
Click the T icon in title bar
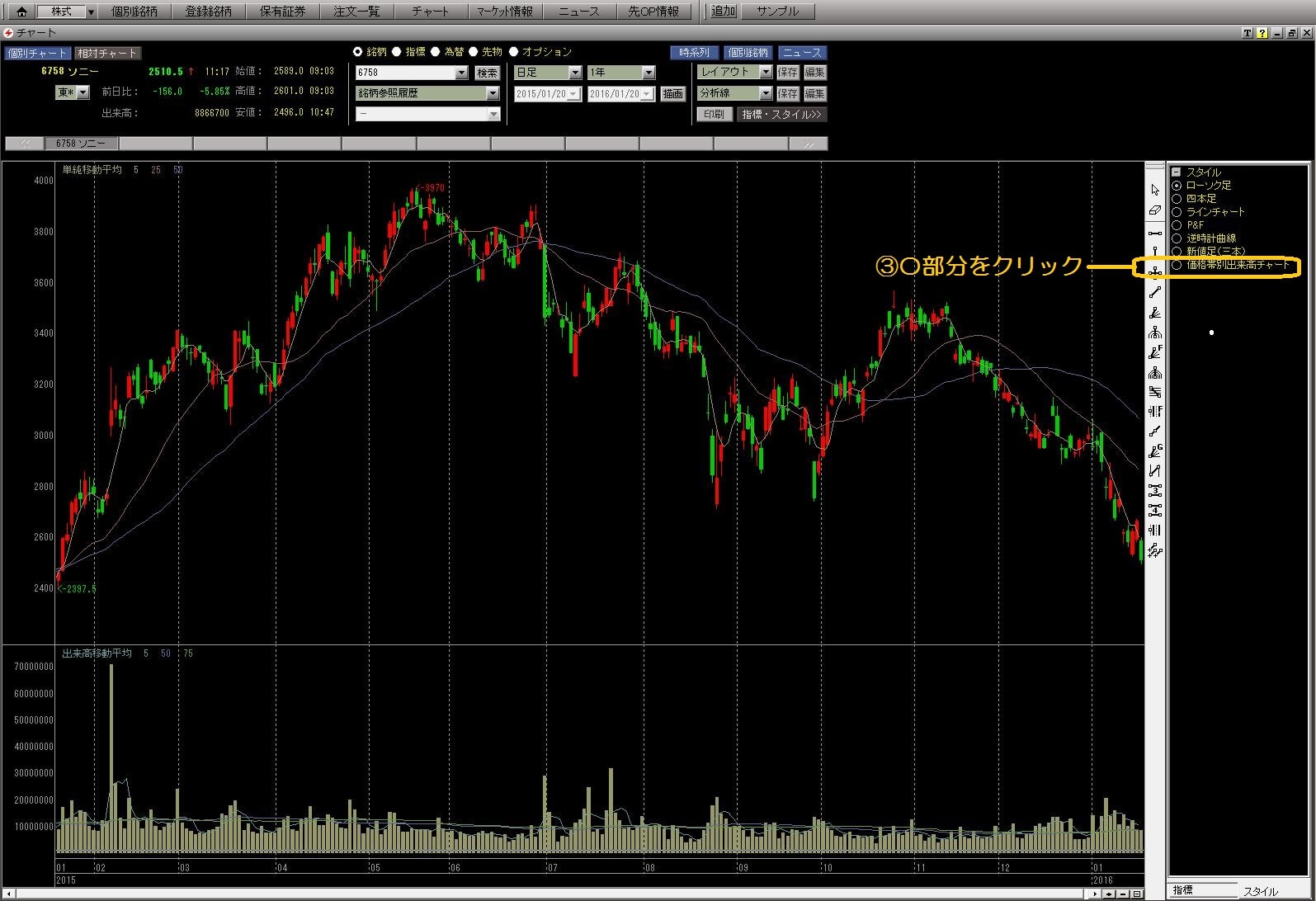click(x=1247, y=33)
